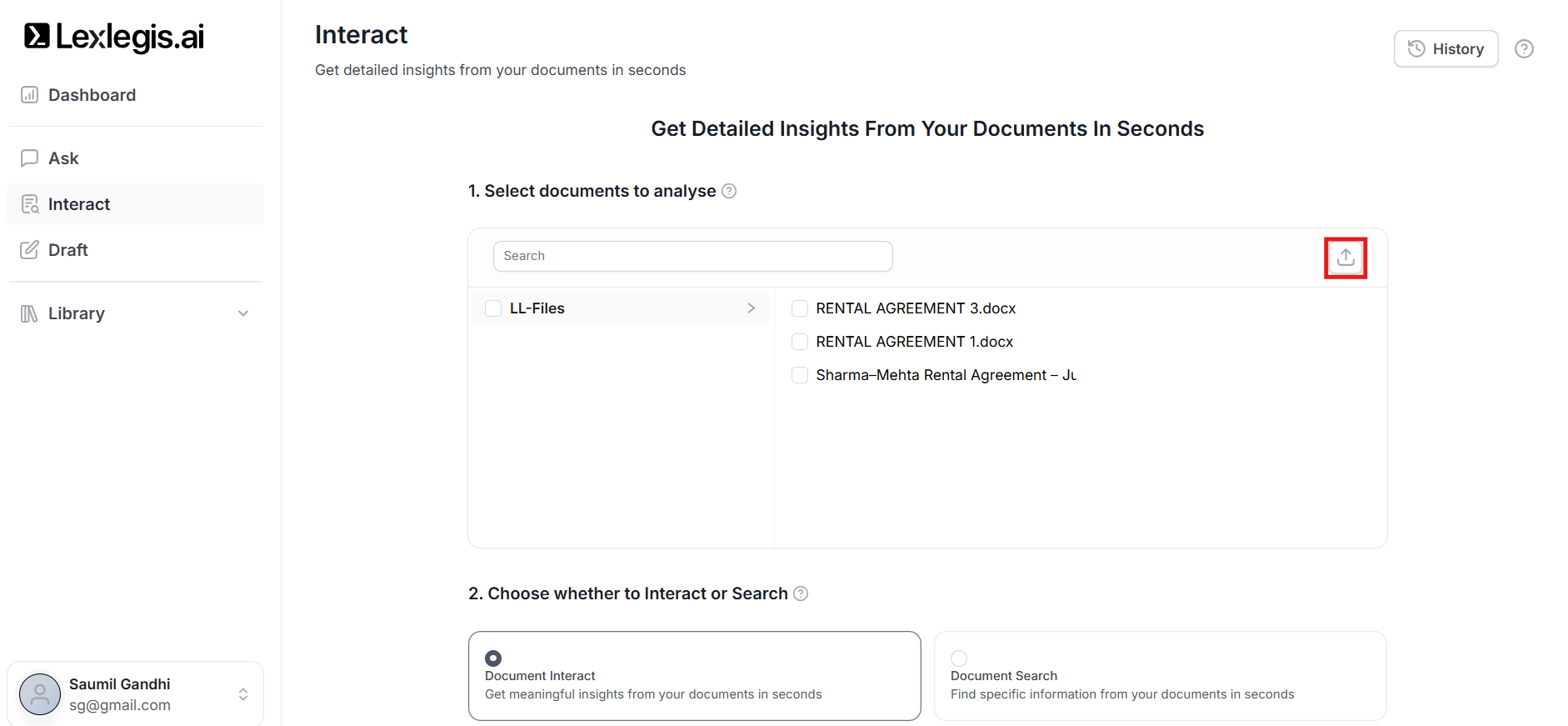
Task: Open the account switcher arrows for Saumil Gandhi
Action: [243, 694]
